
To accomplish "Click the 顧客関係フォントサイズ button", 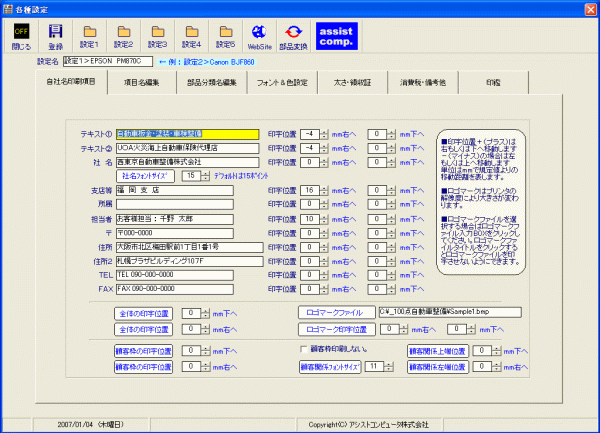I will click(330, 367).
